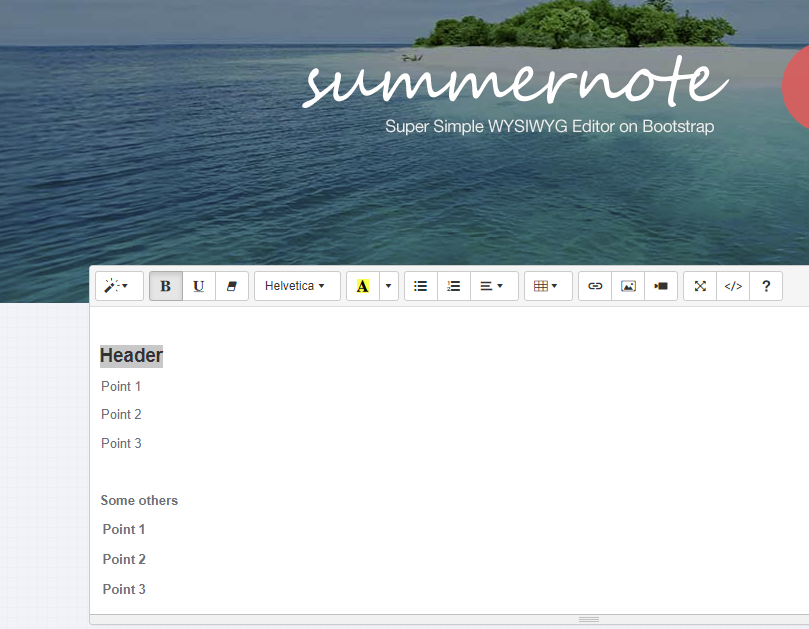Viewport: 809px width, 629px height.
Task: Open the Helvetica font family dropdown
Action: (296, 286)
